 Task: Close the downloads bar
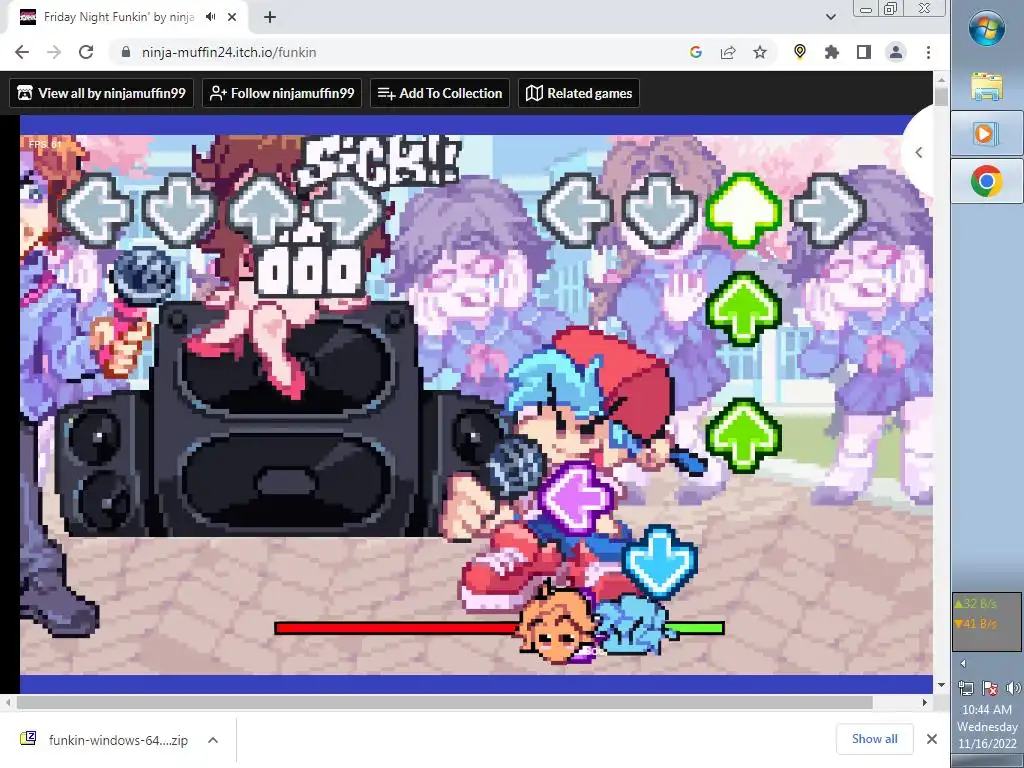click(x=932, y=739)
